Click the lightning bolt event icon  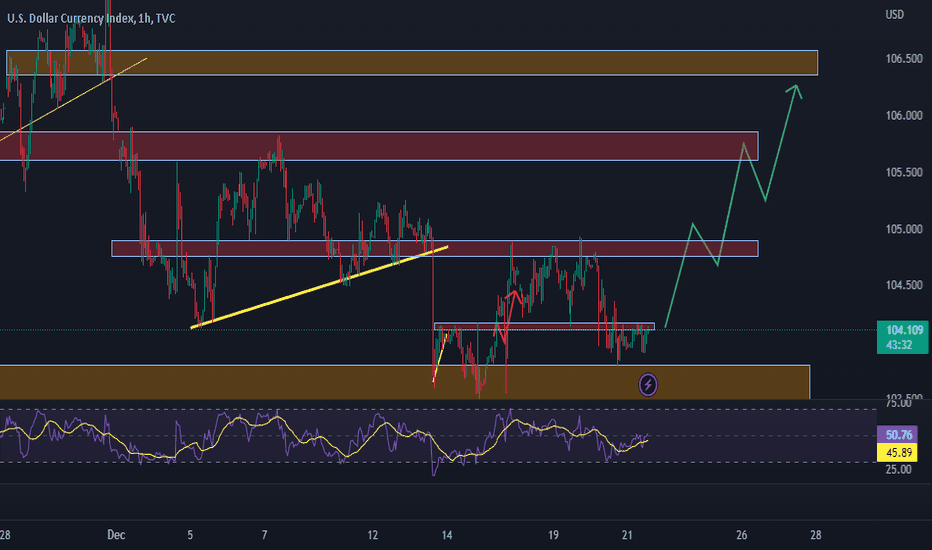tap(648, 385)
